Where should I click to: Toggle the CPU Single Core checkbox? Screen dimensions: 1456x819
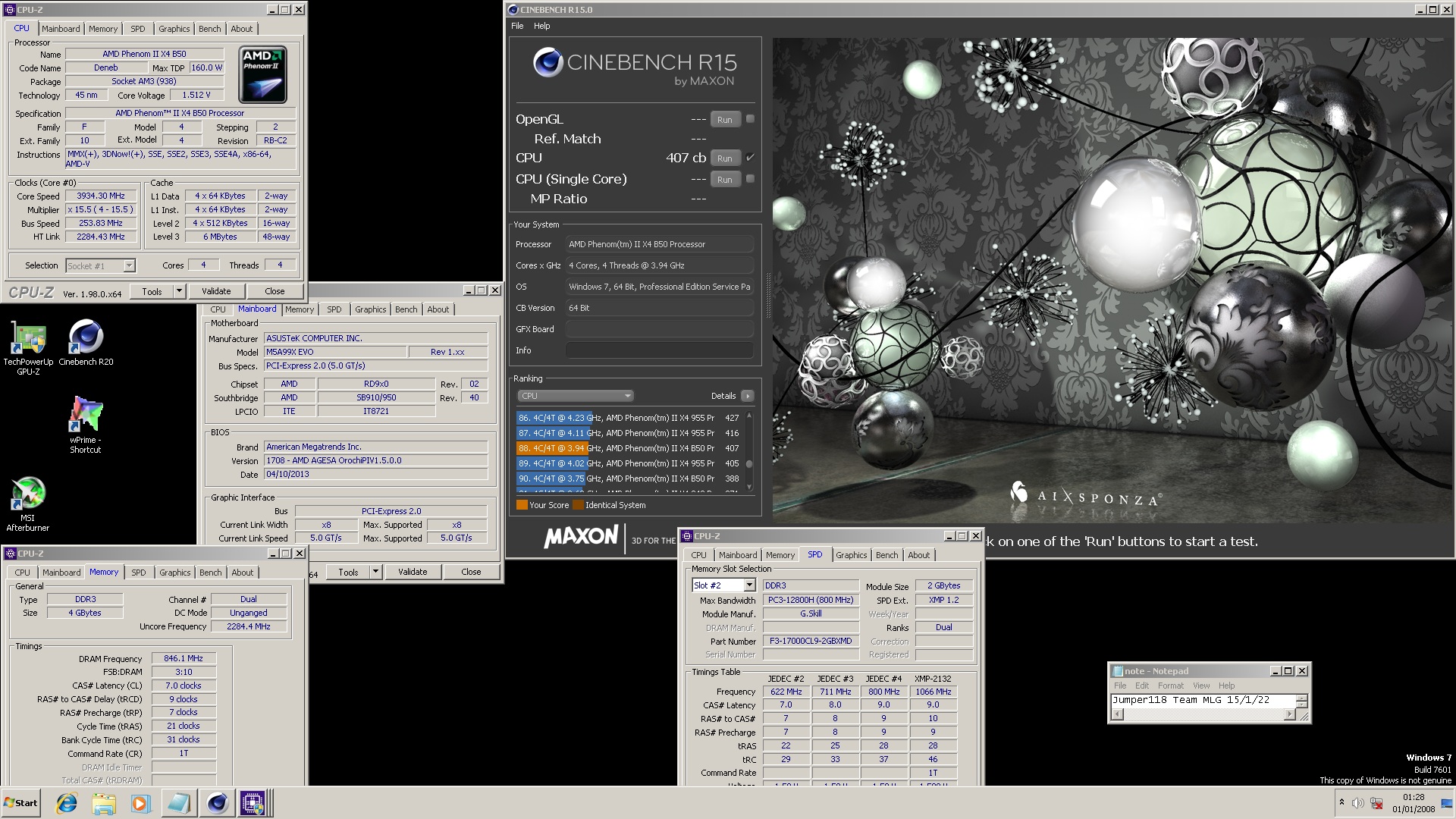point(750,179)
